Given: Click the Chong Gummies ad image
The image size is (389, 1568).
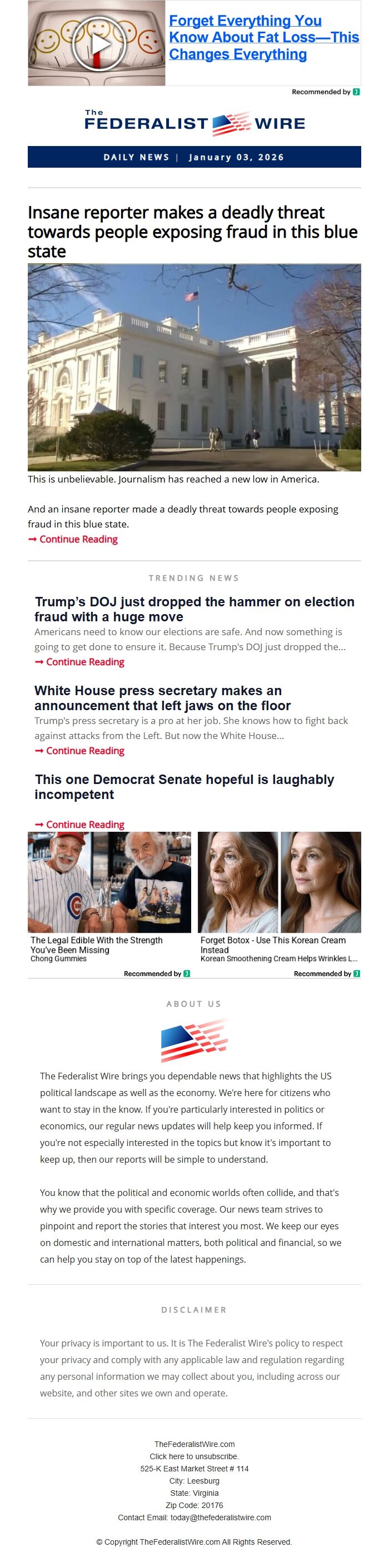Looking at the screenshot, I should 109,882.
